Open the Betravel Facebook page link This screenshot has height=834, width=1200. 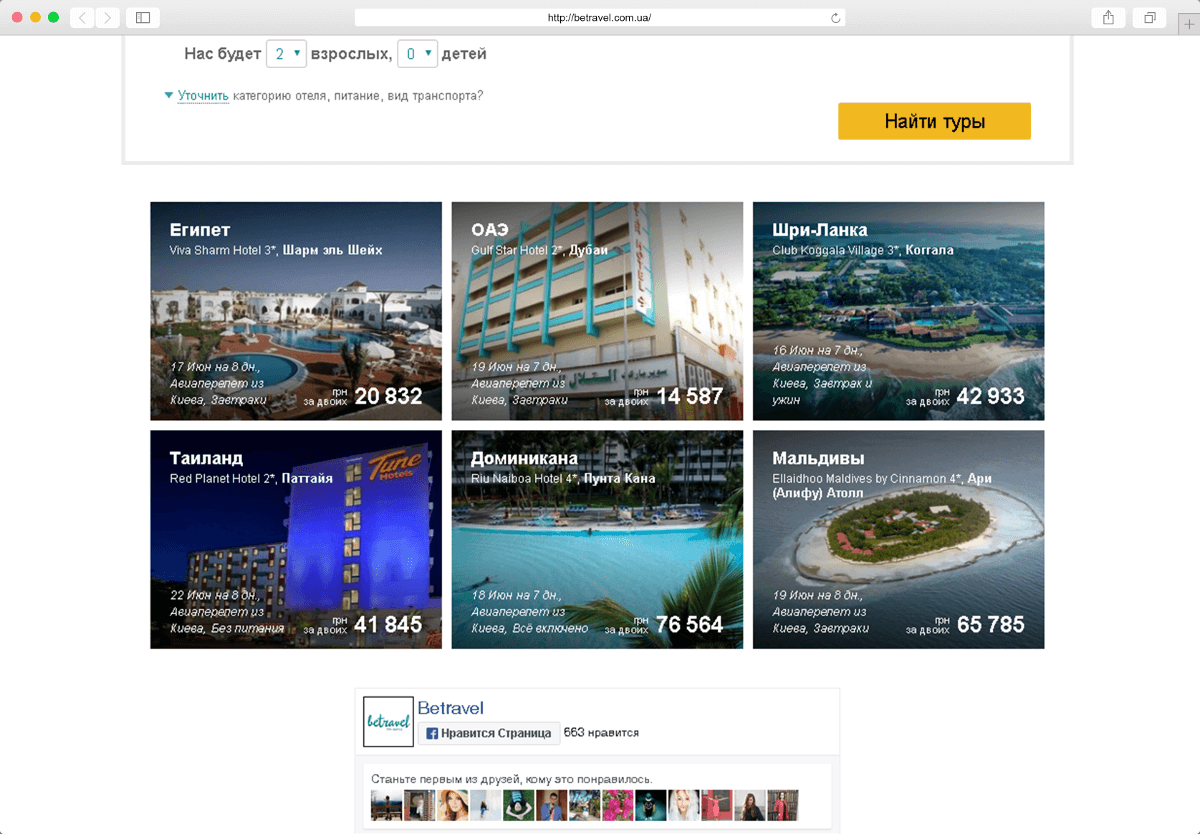click(x=450, y=708)
